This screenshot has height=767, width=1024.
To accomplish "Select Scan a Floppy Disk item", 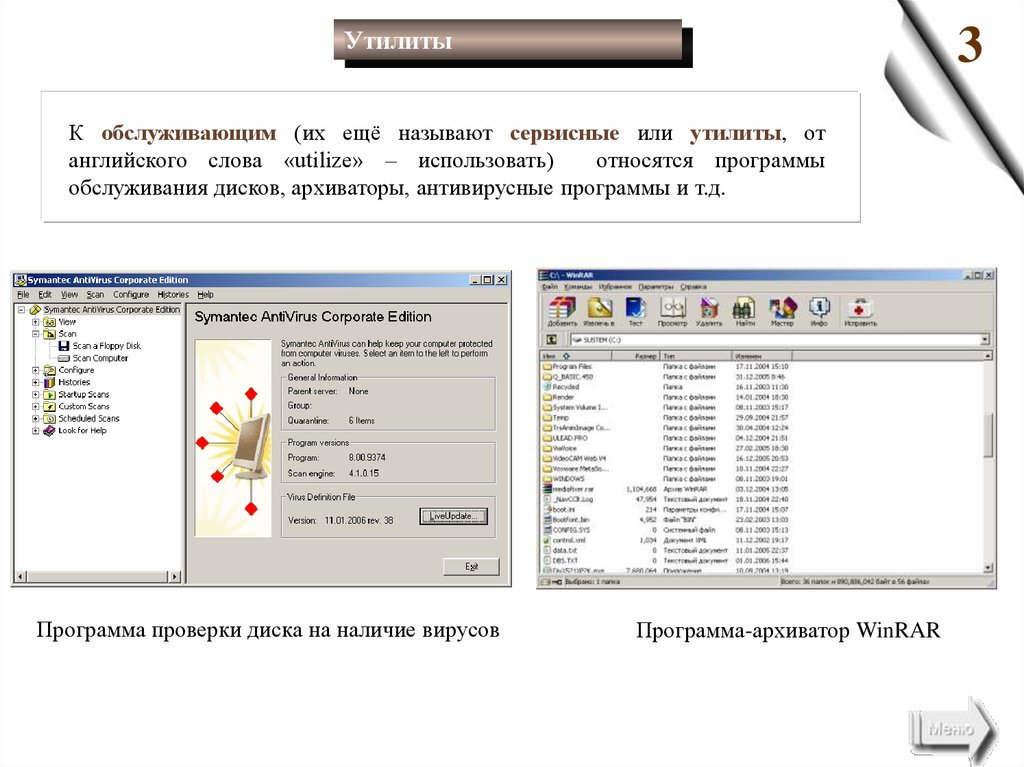I will point(106,346).
